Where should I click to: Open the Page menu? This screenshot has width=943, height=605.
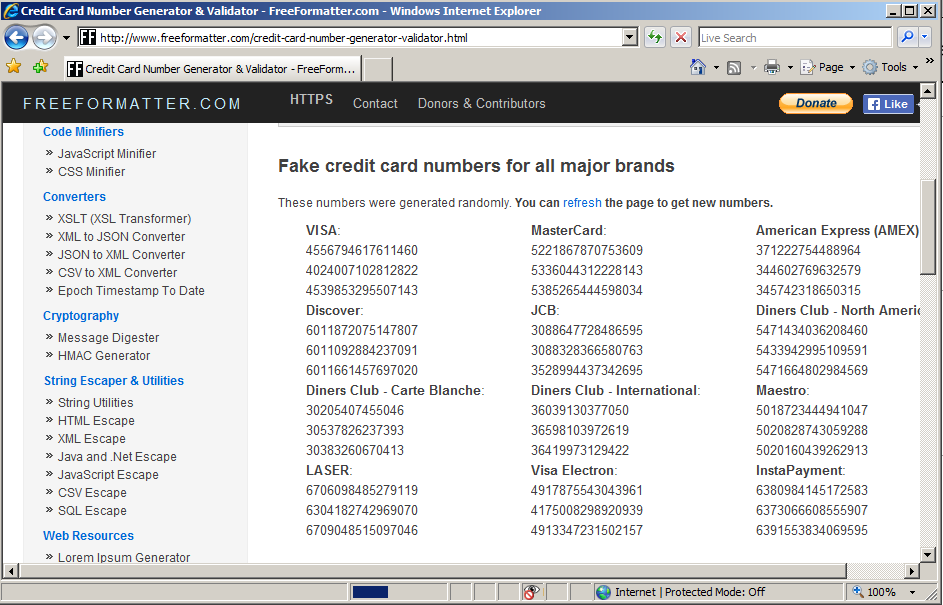point(827,67)
